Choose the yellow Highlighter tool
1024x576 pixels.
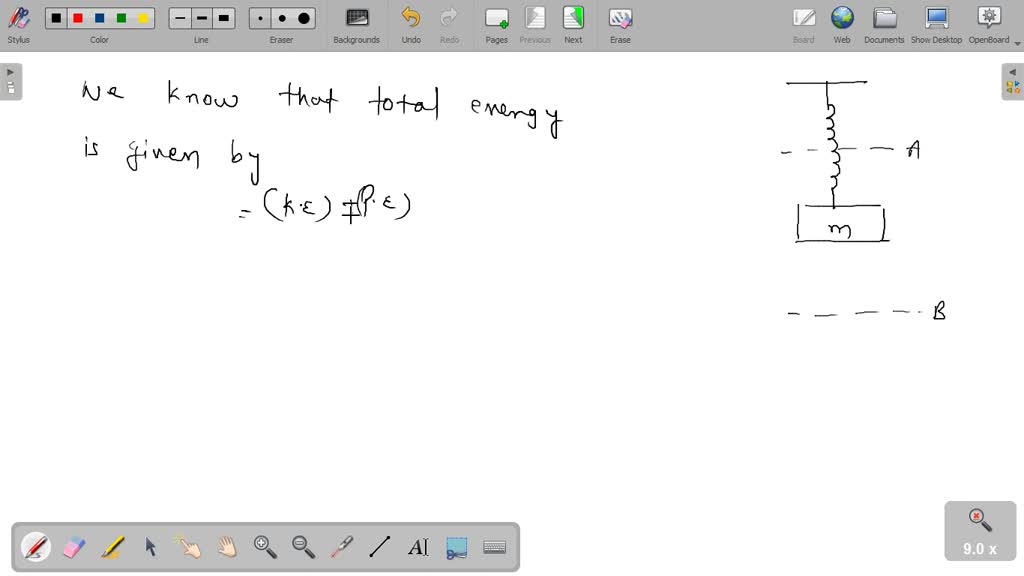coord(112,547)
